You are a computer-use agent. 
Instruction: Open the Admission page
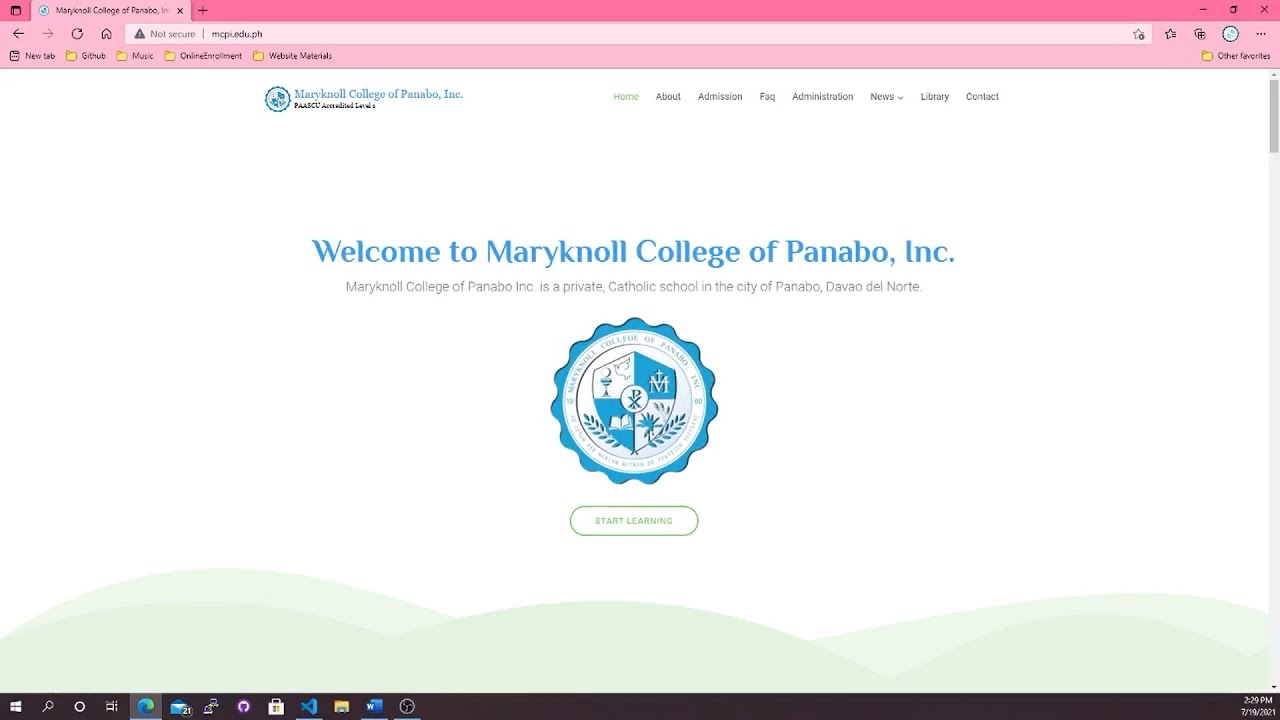[x=720, y=97]
